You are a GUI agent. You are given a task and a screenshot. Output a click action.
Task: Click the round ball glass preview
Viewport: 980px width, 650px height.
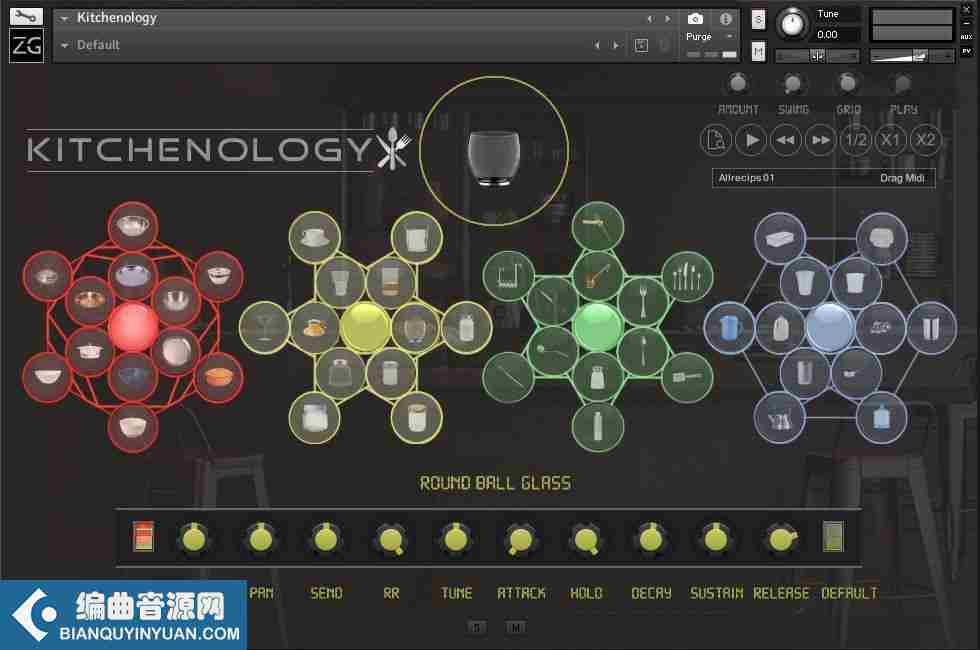pos(494,151)
